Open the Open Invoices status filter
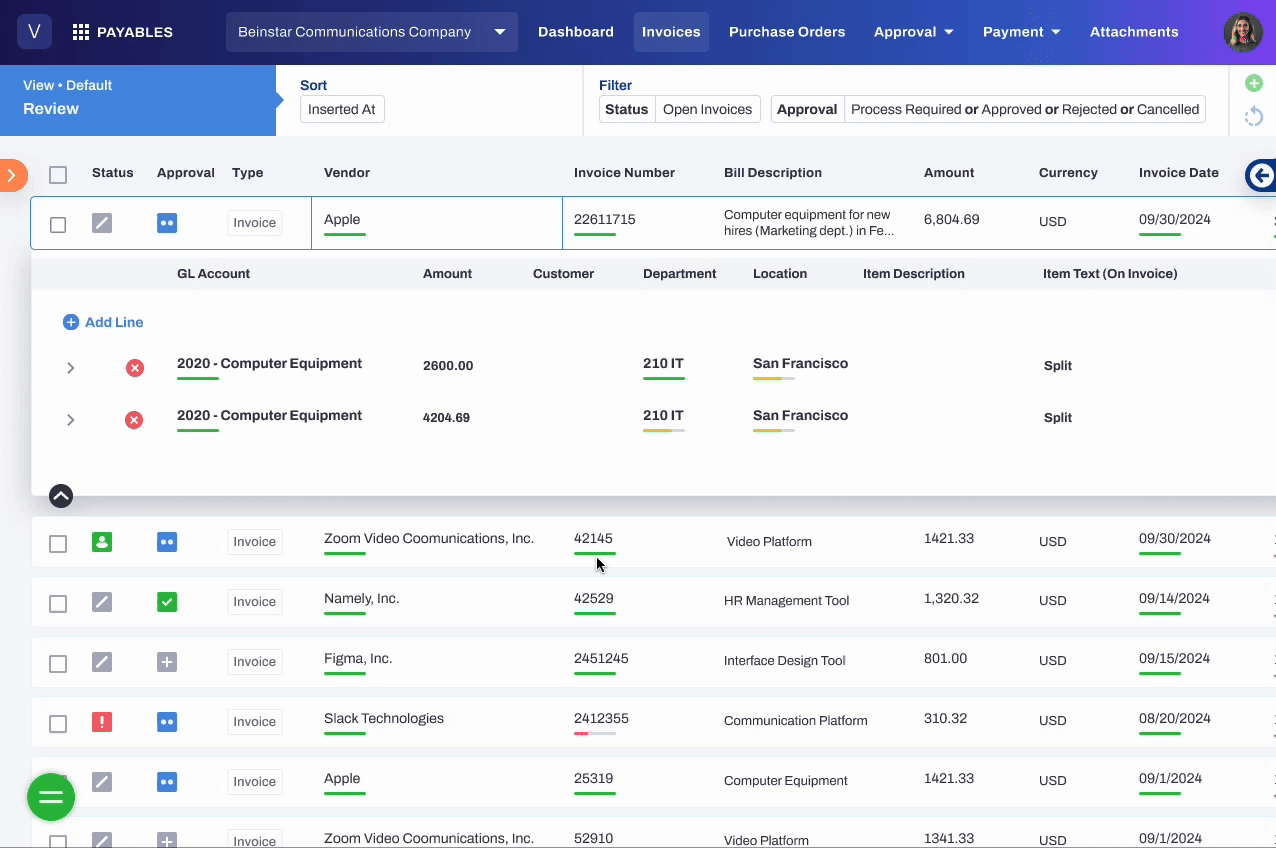Viewport: 1276px width, 848px height. pos(707,109)
